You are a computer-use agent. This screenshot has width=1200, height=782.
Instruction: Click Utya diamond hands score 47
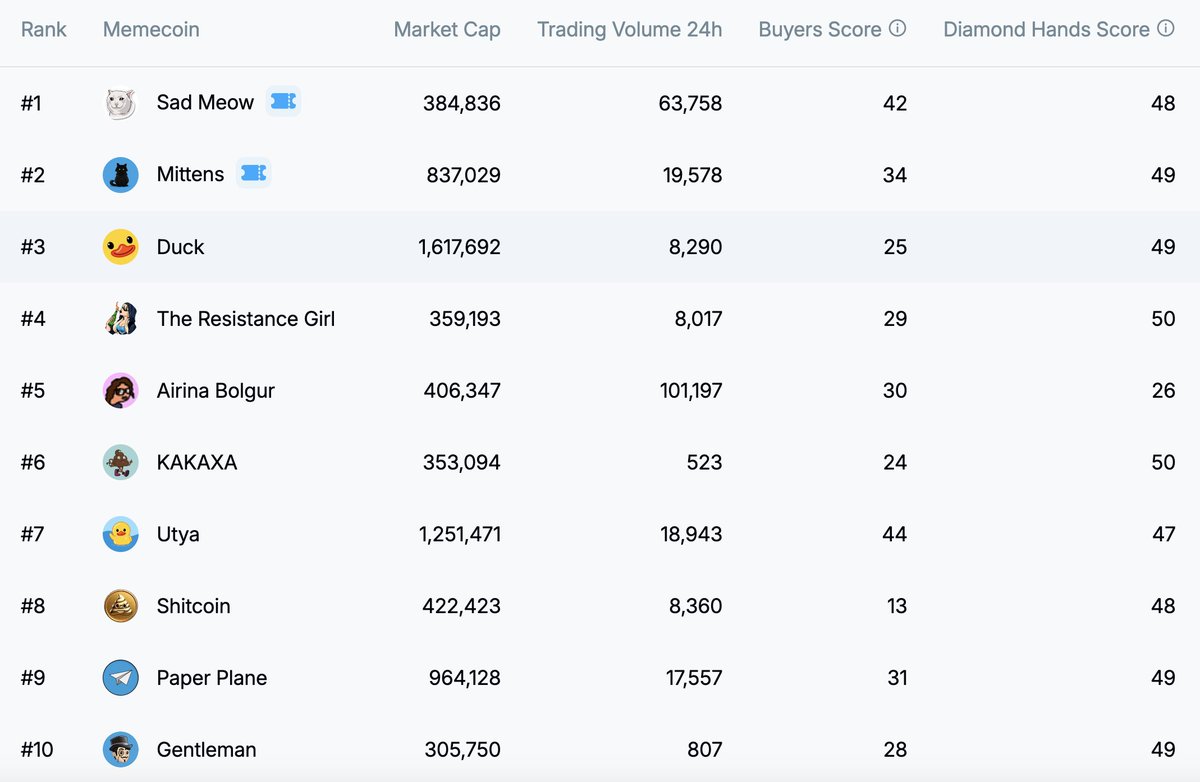tap(1164, 535)
